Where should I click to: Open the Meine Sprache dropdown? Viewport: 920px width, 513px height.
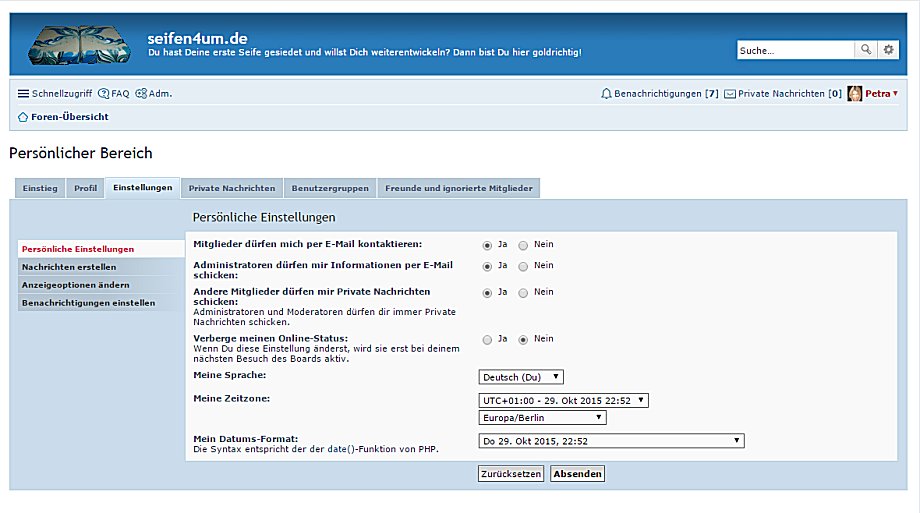click(x=521, y=377)
